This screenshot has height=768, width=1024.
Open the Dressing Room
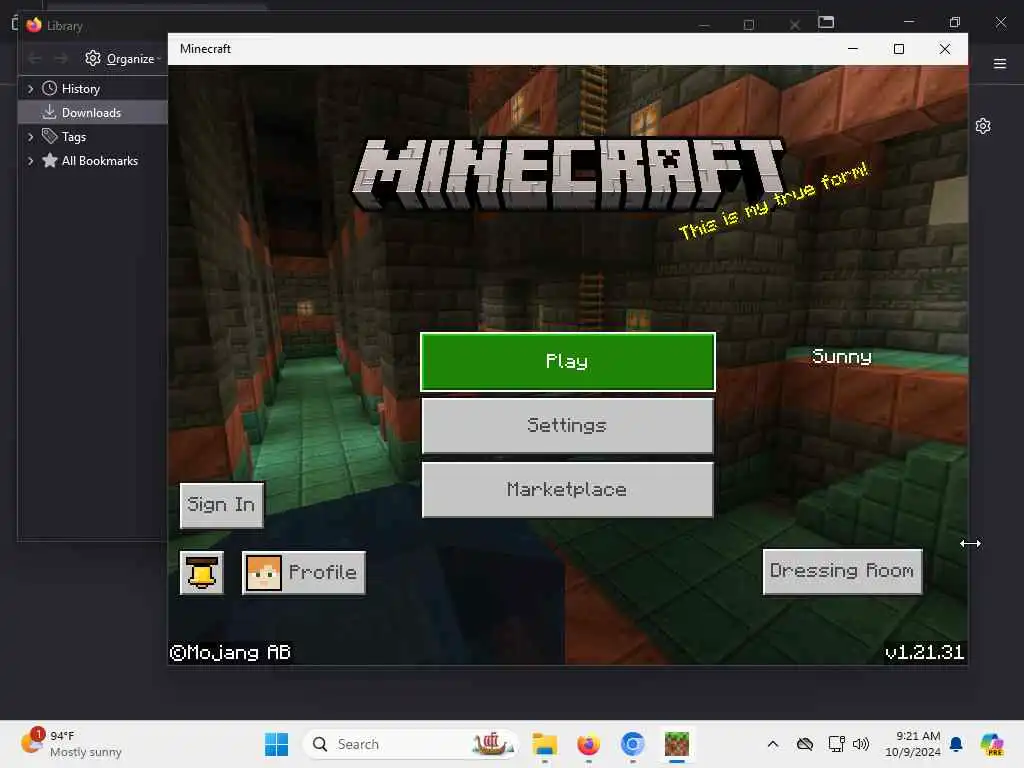[842, 571]
